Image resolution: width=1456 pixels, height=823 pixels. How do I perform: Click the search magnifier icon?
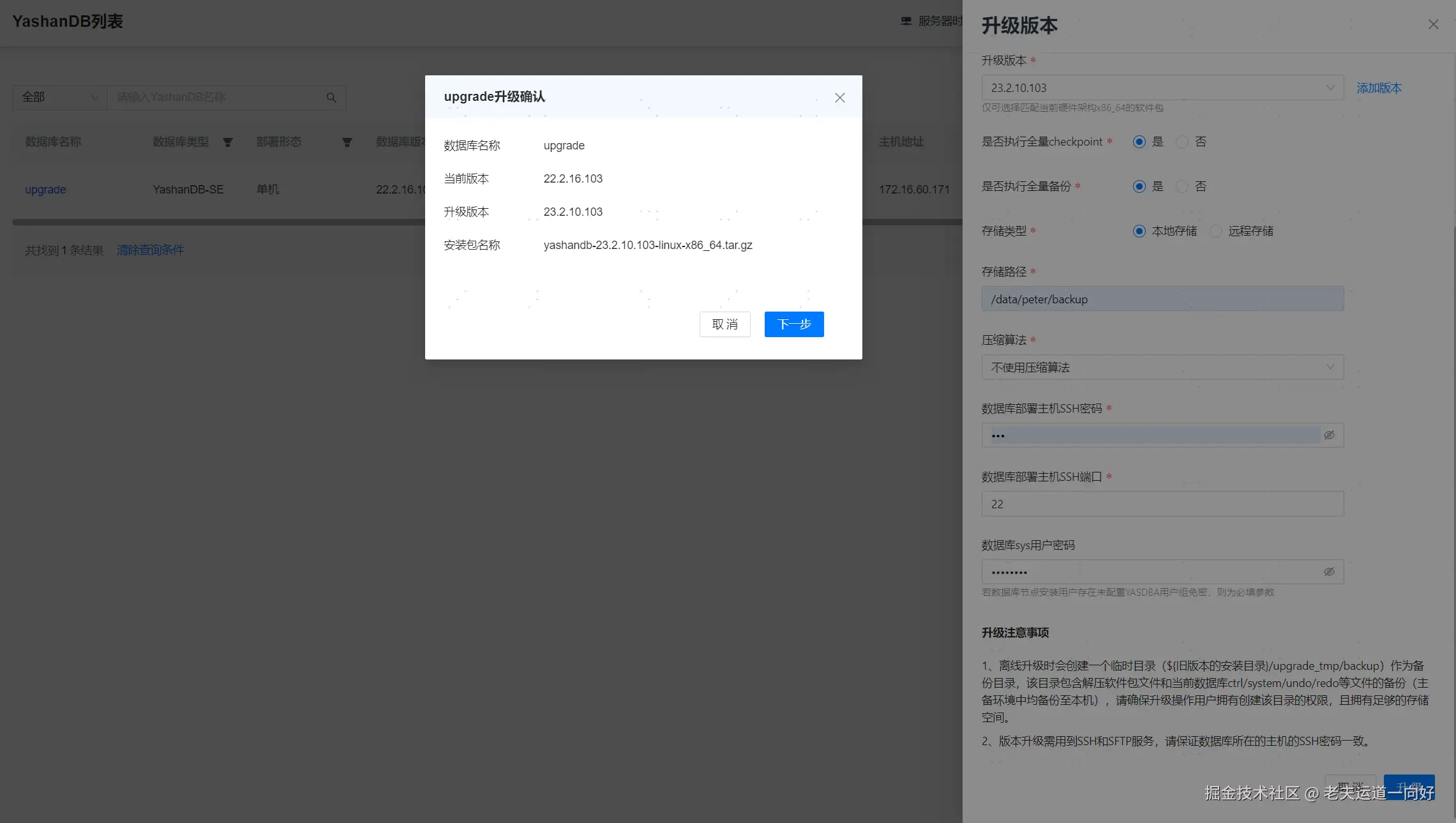coord(331,98)
